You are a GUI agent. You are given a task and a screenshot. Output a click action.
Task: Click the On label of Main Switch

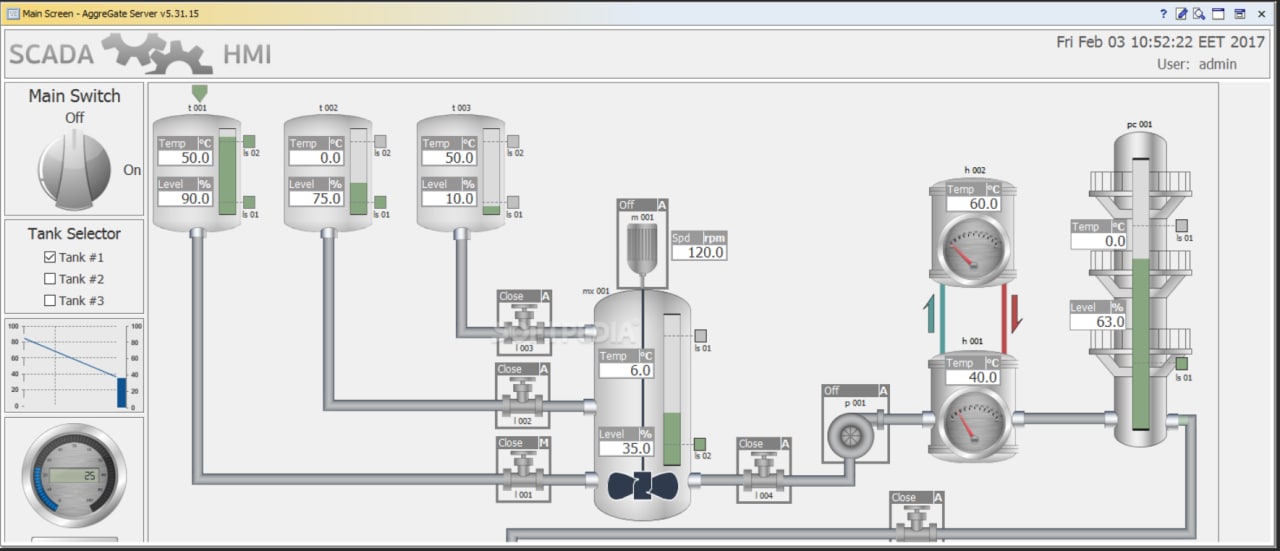(132, 170)
